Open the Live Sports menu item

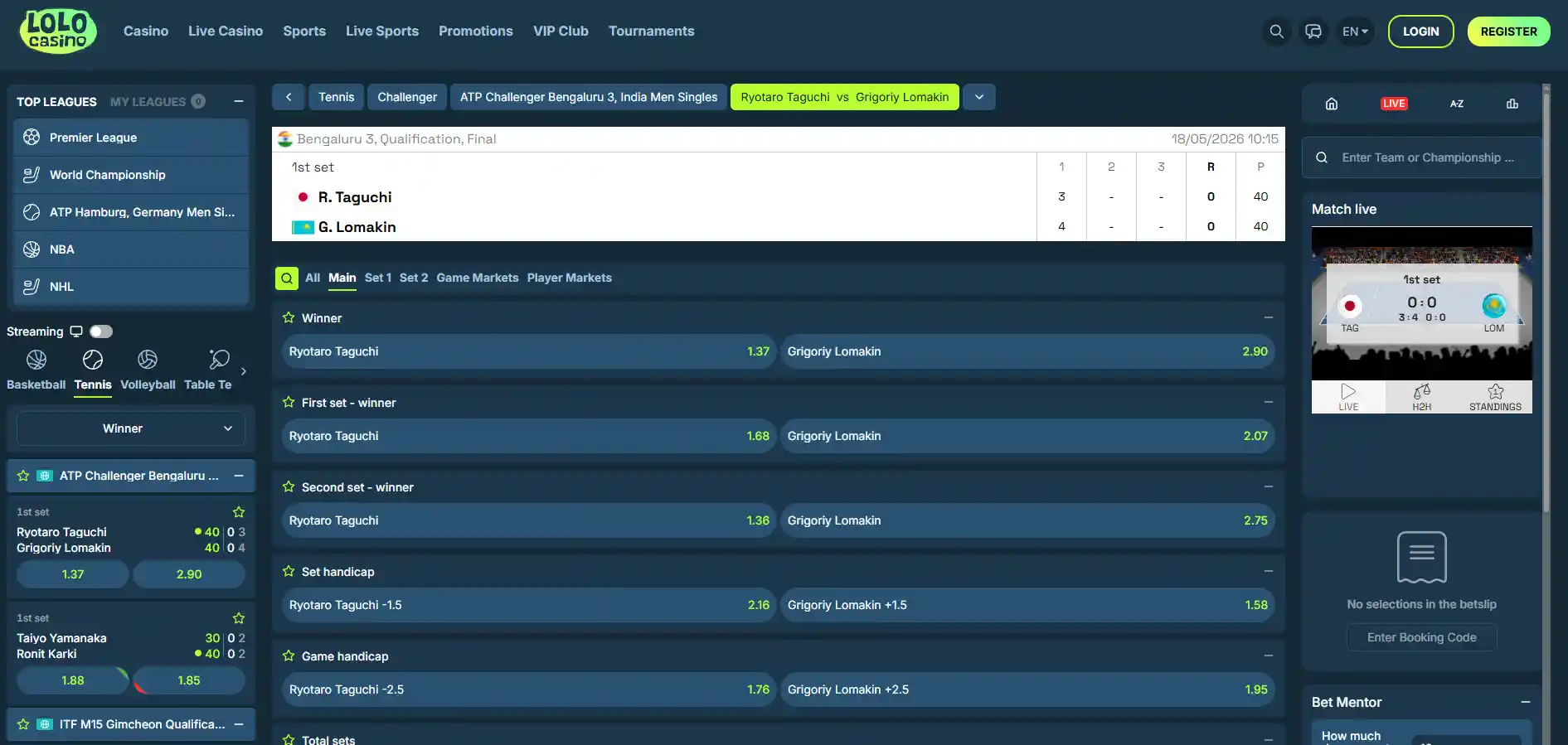(382, 31)
